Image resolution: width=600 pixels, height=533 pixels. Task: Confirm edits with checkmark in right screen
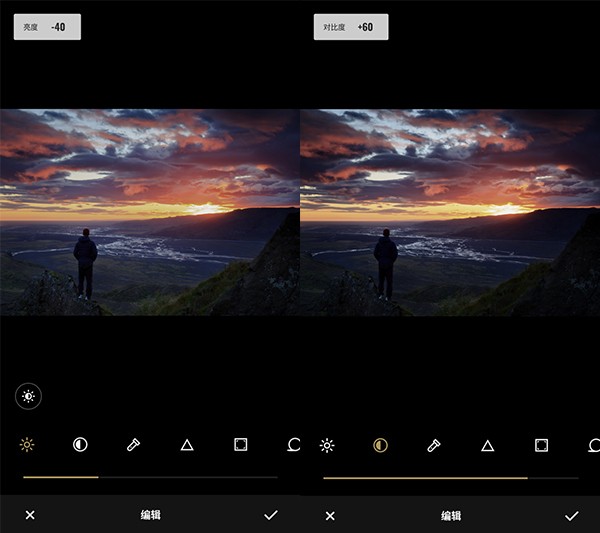[572, 516]
